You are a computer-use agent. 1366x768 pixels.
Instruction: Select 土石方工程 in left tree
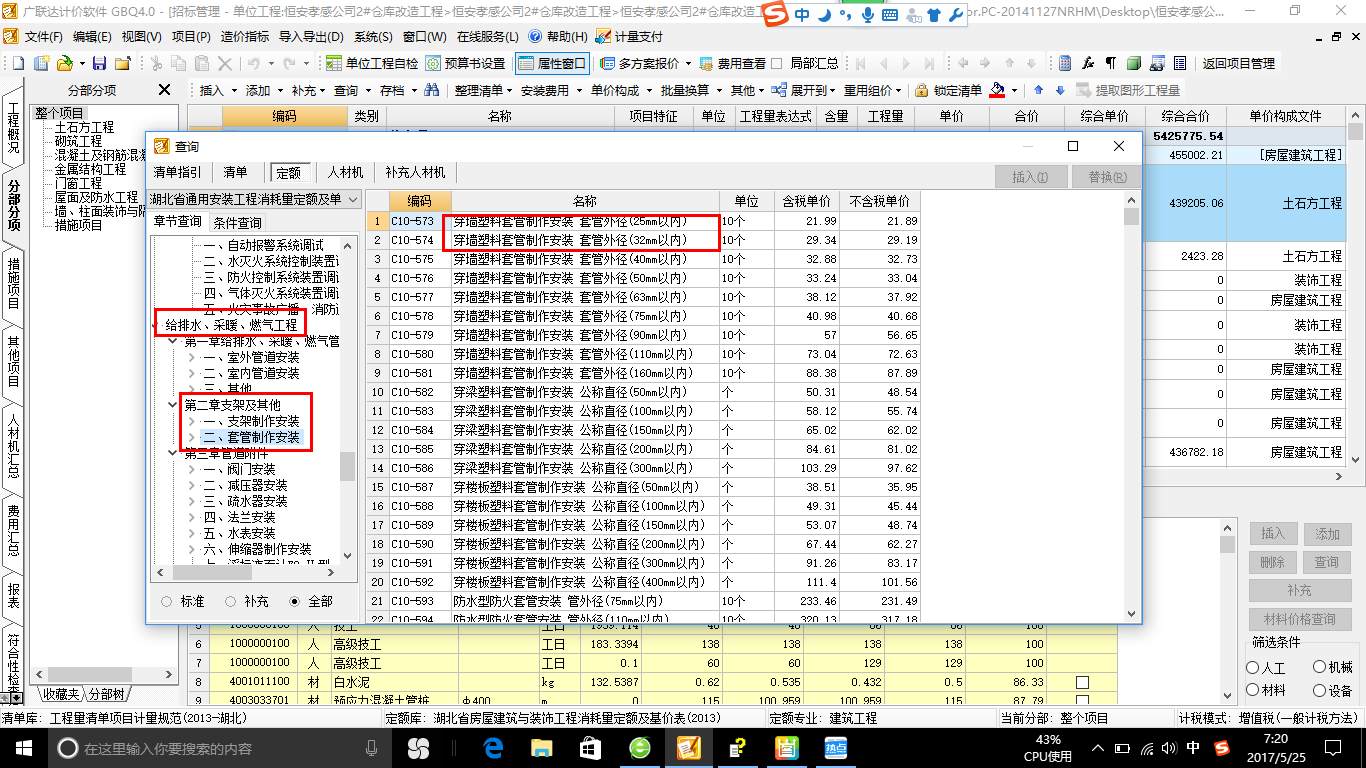pyautogui.click(x=84, y=128)
